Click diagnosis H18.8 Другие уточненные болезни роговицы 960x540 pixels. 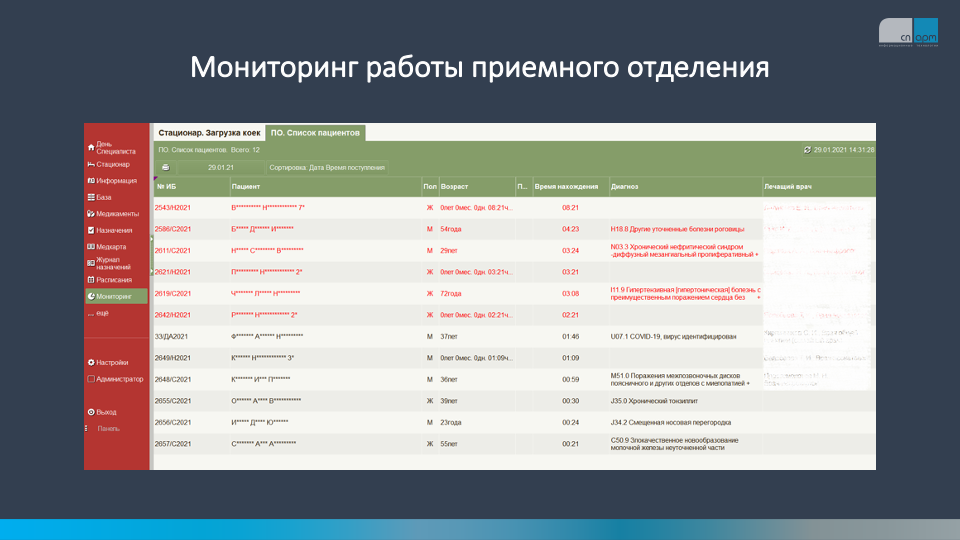click(677, 229)
